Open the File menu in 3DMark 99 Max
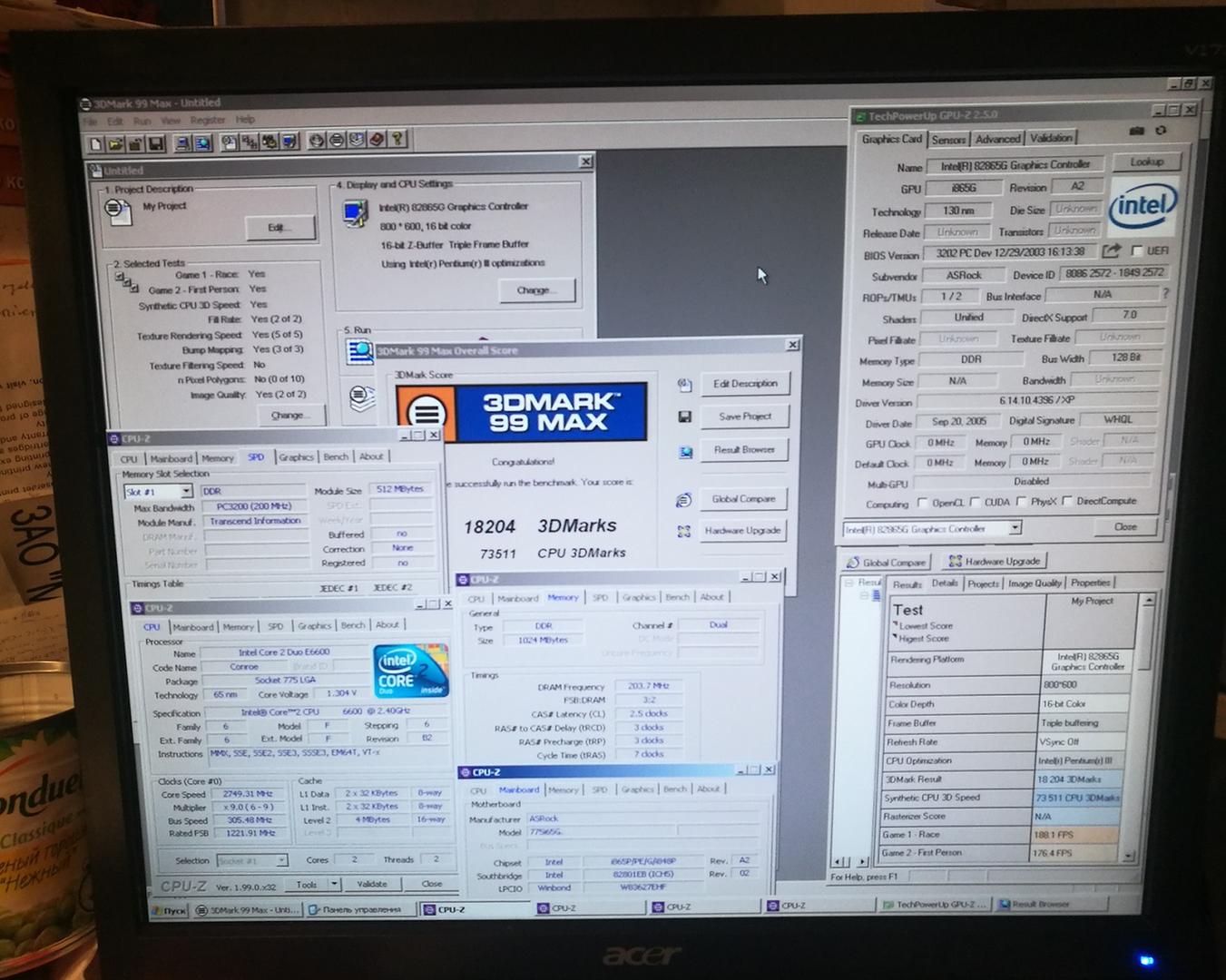Viewport: 1226px width, 980px height. click(x=90, y=121)
